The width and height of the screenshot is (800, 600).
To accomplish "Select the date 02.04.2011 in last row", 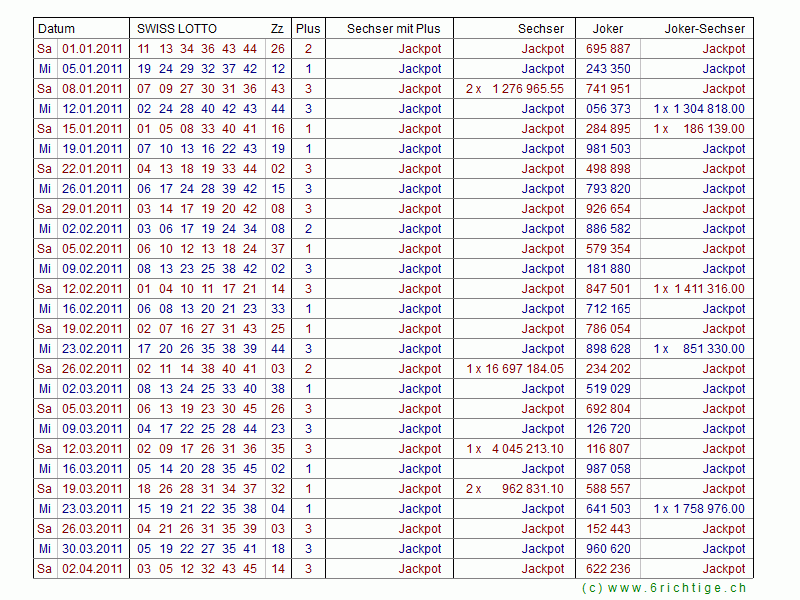I will (92, 569).
